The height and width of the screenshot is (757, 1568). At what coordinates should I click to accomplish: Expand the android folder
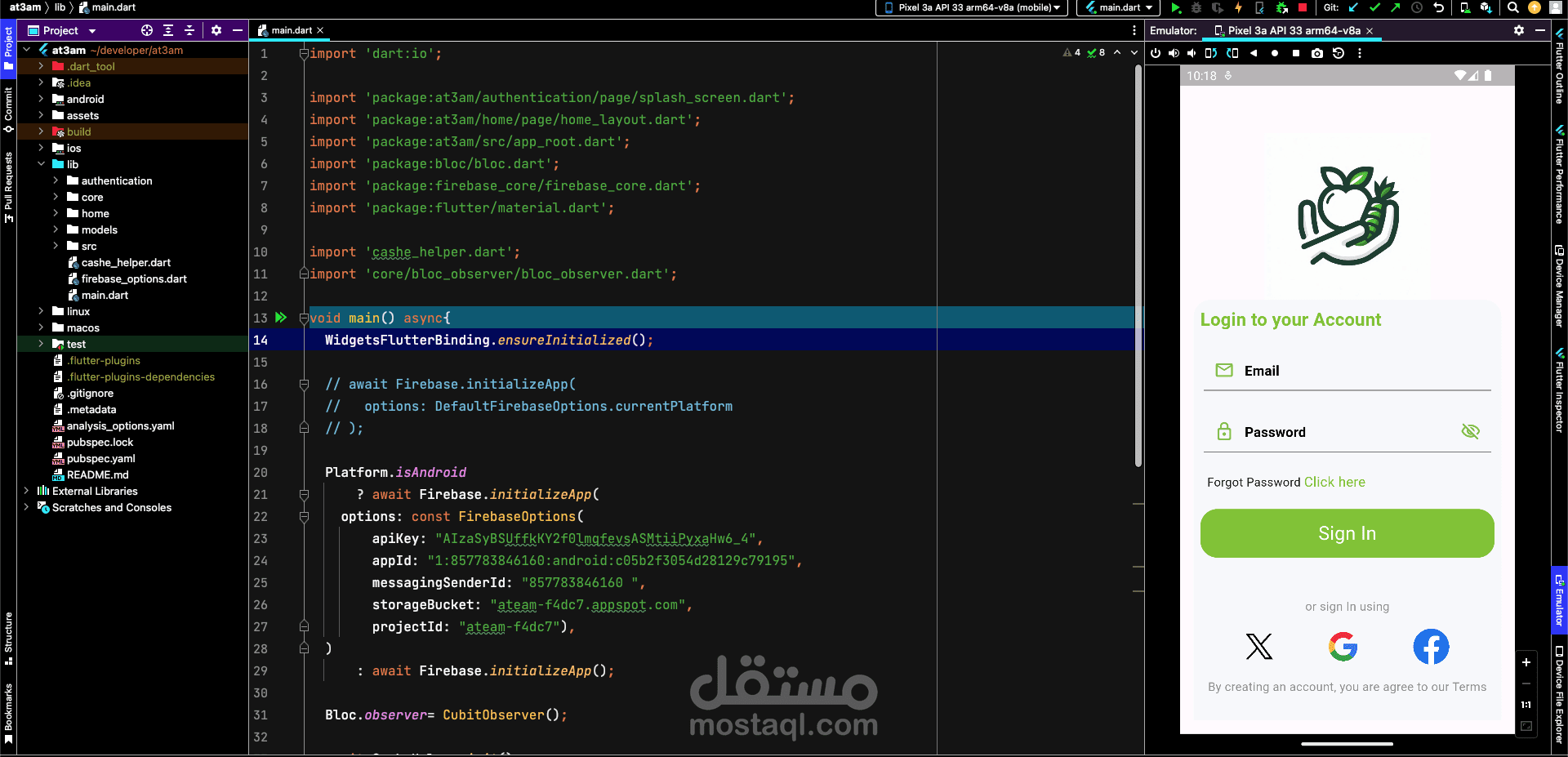[x=41, y=99]
